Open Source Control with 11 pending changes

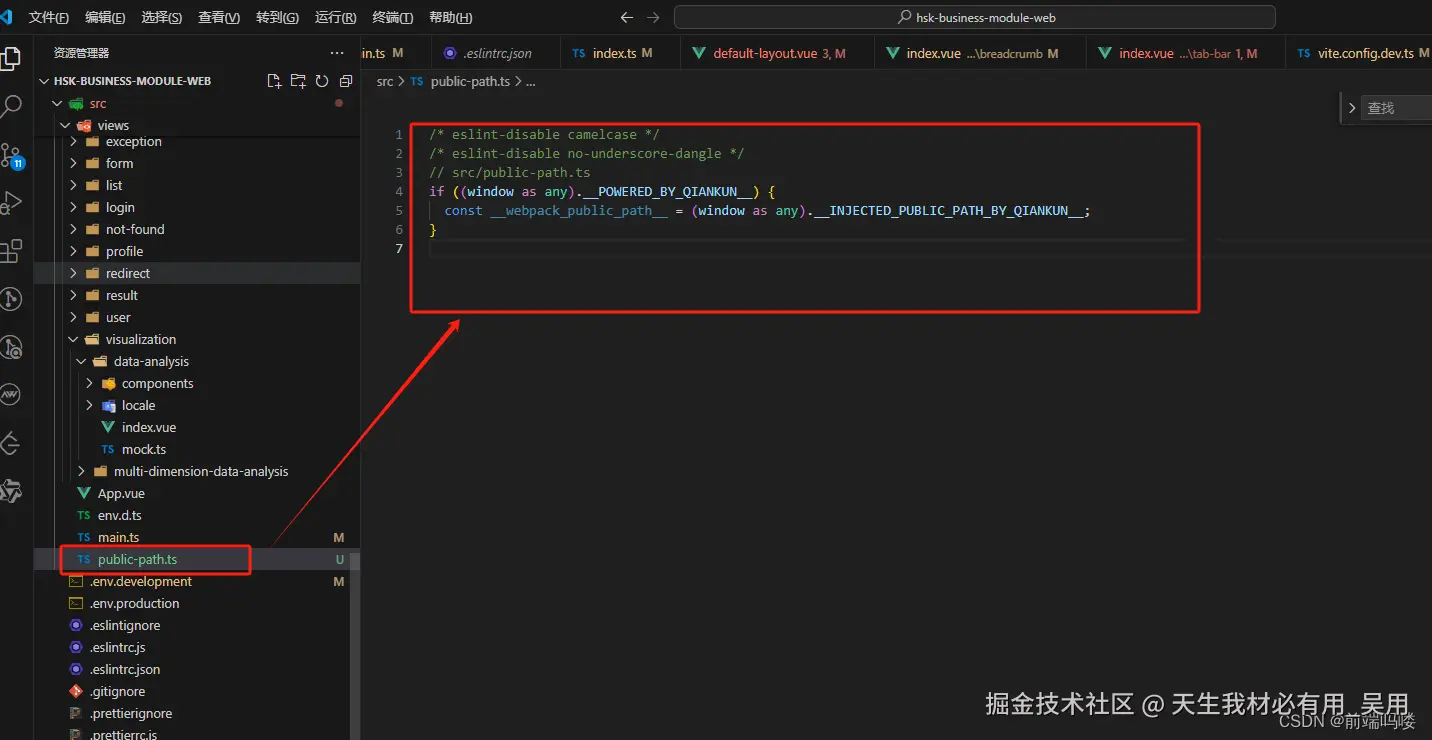13,155
